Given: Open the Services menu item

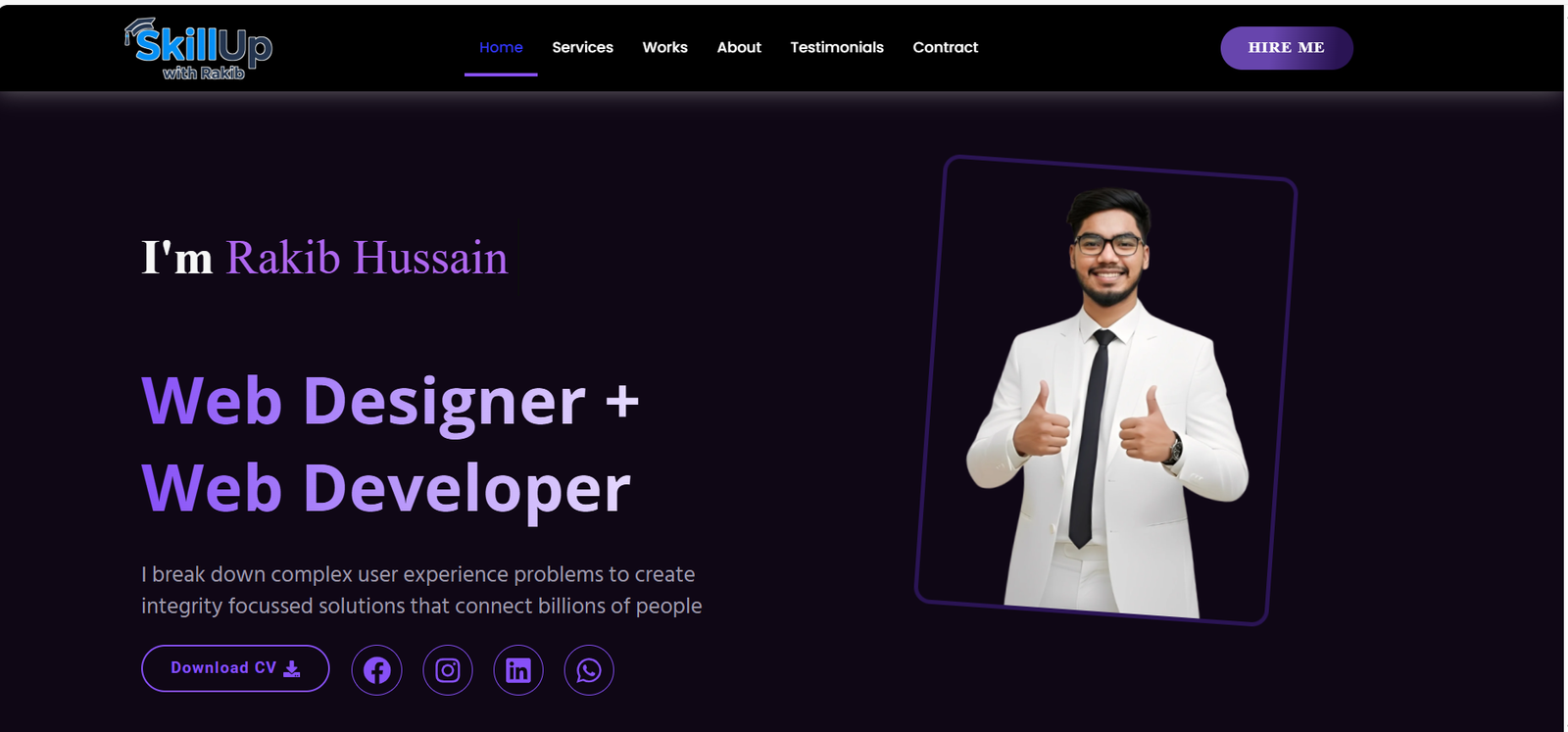Looking at the screenshot, I should tap(582, 47).
